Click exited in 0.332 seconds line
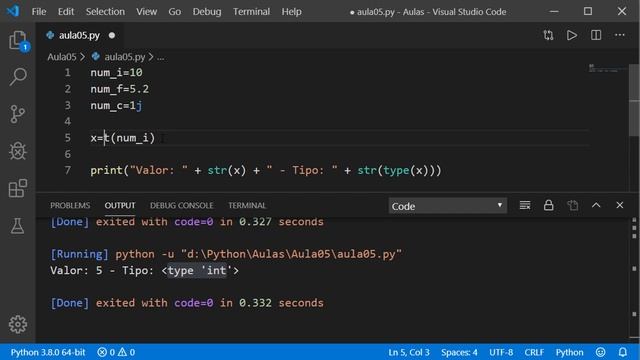640x360 pixels. coord(187,303)
